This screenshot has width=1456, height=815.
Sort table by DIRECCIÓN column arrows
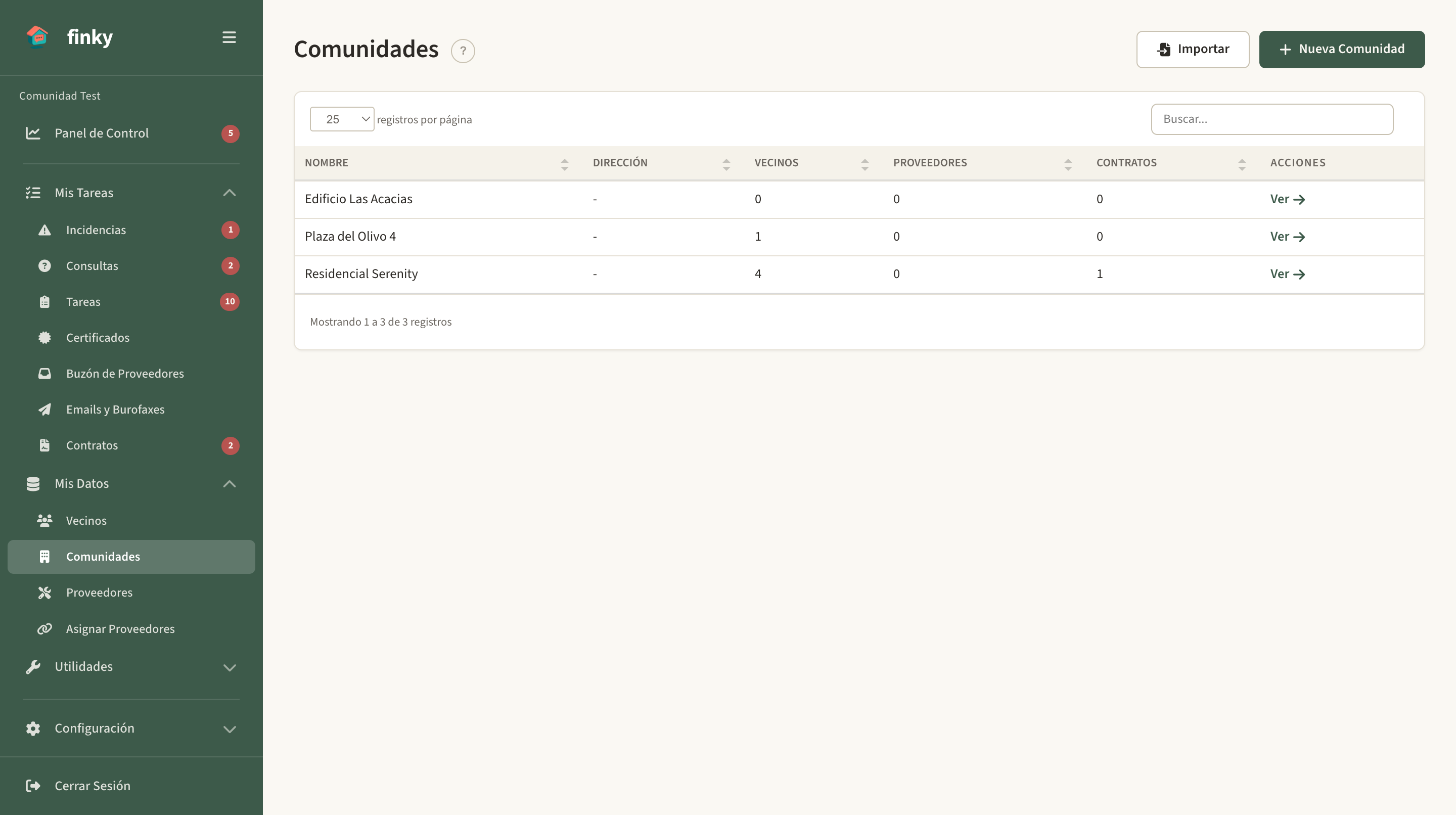point(726,164)
